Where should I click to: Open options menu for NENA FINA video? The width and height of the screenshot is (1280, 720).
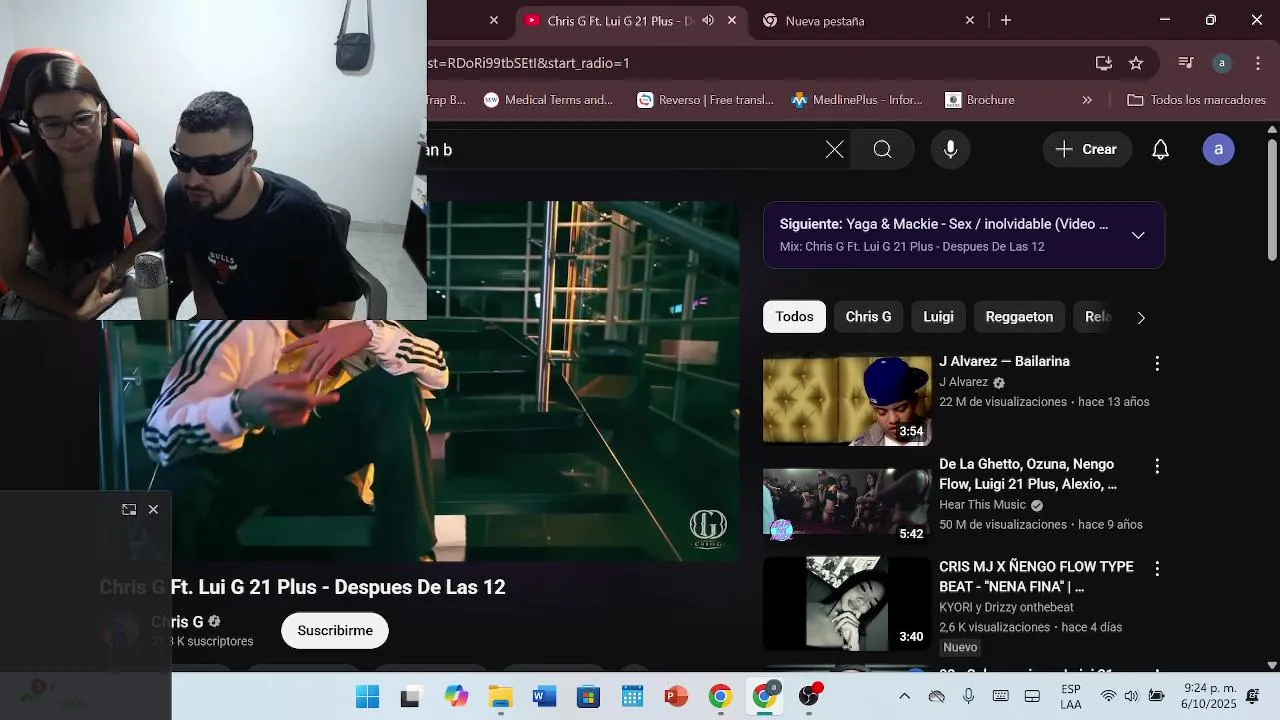click(1157, 568)
